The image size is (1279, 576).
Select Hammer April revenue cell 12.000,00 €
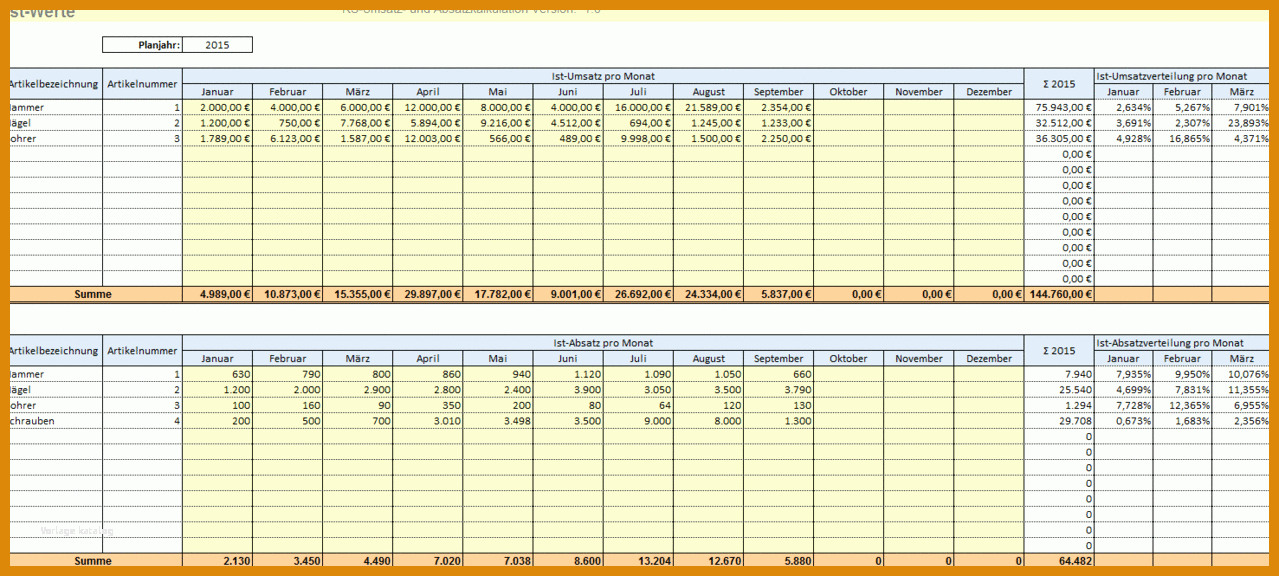click(x=428, y=107)
